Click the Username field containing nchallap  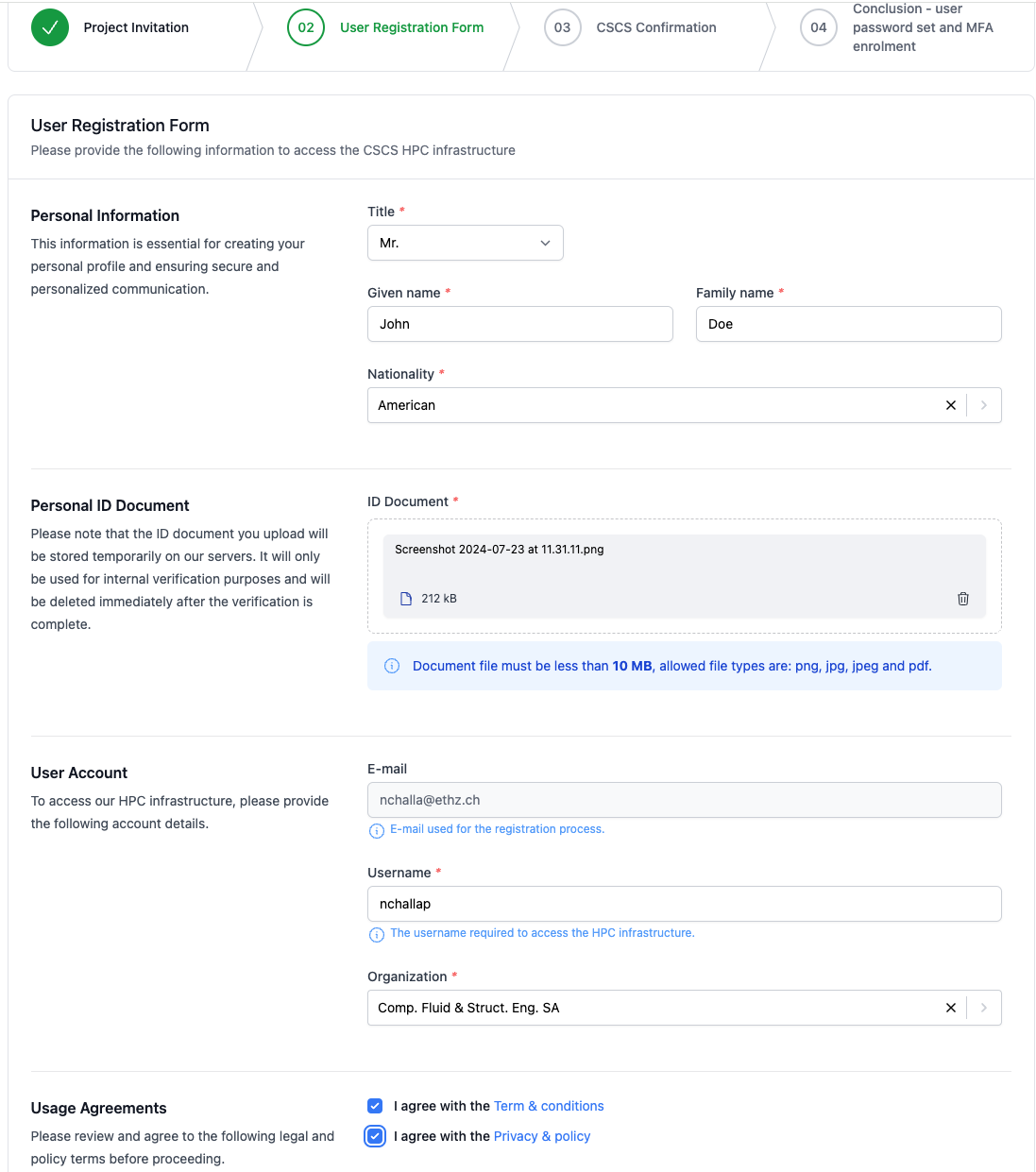tap(684, 904)
